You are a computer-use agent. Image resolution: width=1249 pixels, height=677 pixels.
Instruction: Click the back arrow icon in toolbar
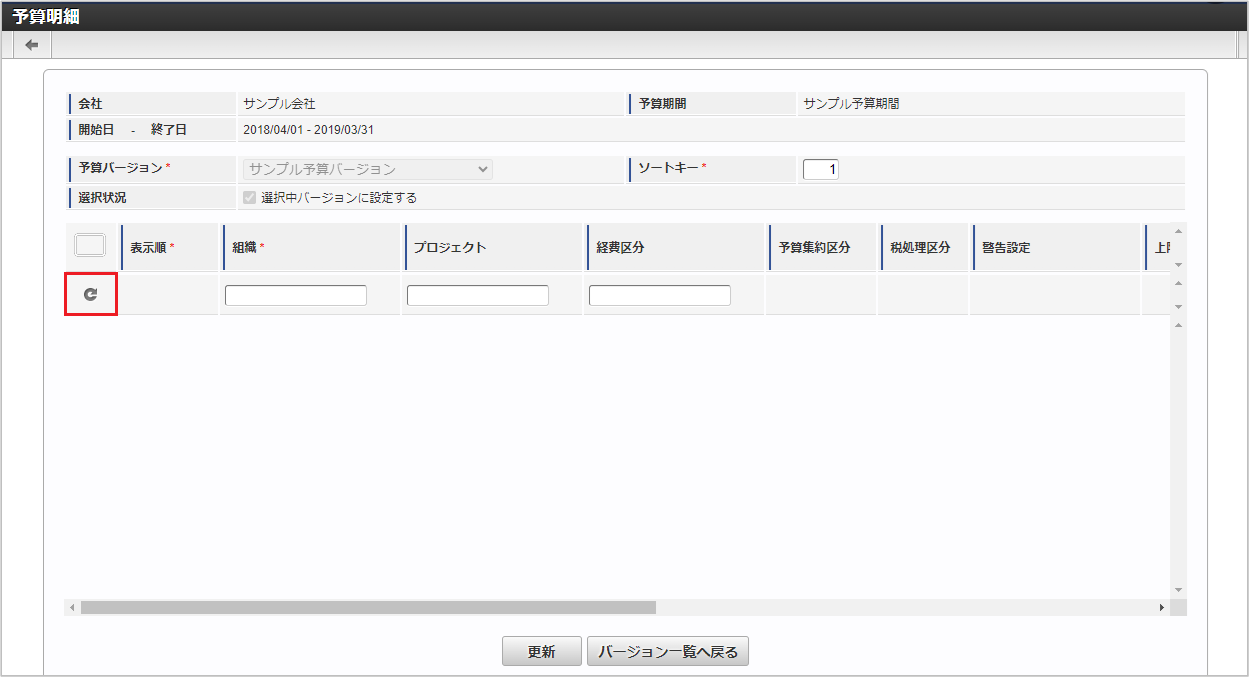(31, 45)
